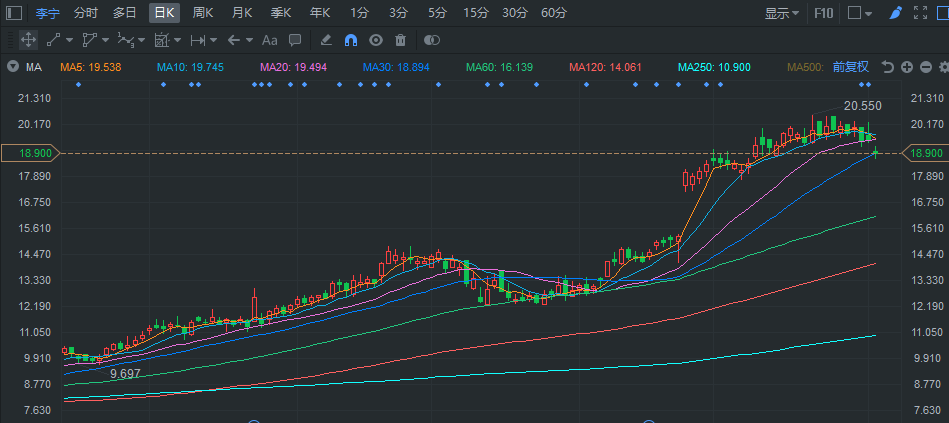Image resolution: width=949 pixels, height=423 pixels.
Task: Select the horizontal range measure tool
Action: (x=198, y=41)
